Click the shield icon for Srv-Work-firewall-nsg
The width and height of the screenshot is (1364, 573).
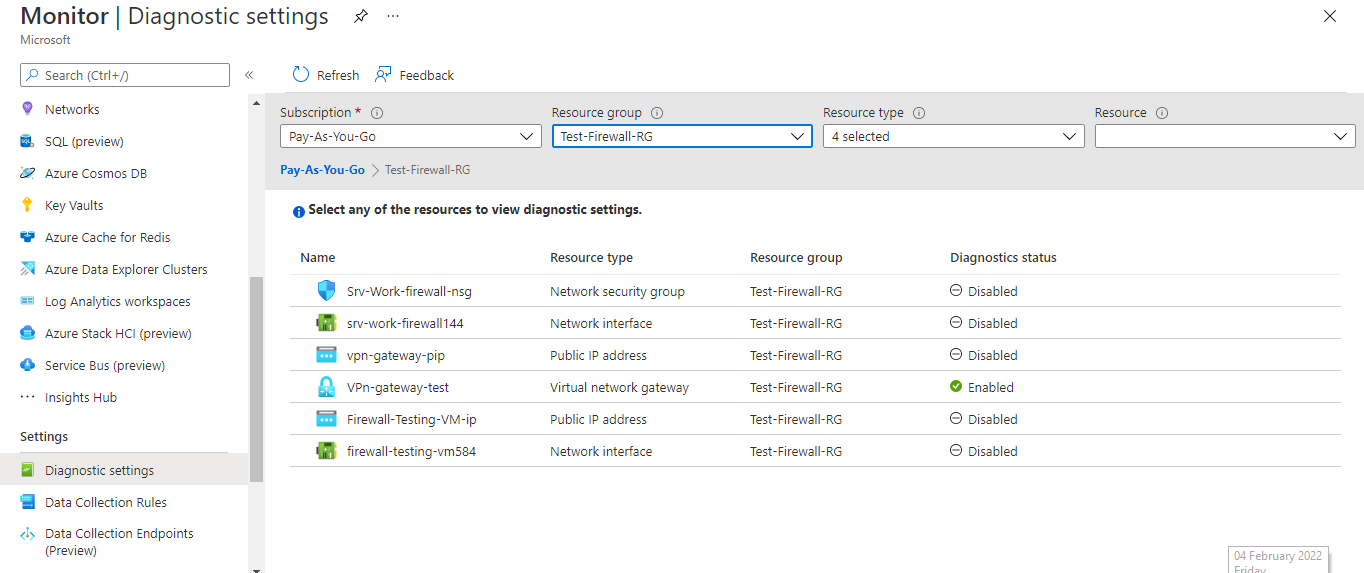tap(326, 291)
